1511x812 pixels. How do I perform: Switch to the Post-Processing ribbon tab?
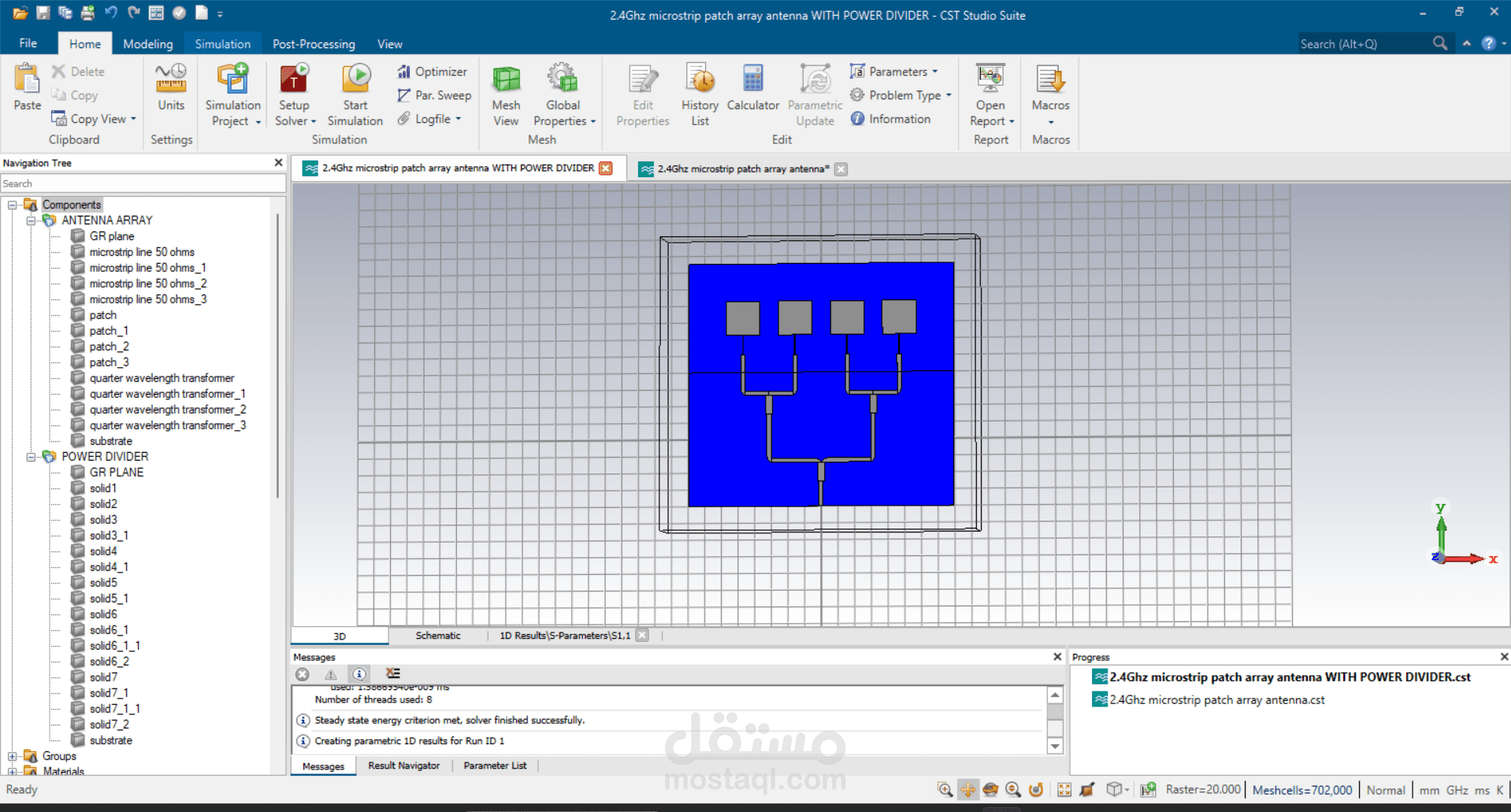tap(313, 44)
